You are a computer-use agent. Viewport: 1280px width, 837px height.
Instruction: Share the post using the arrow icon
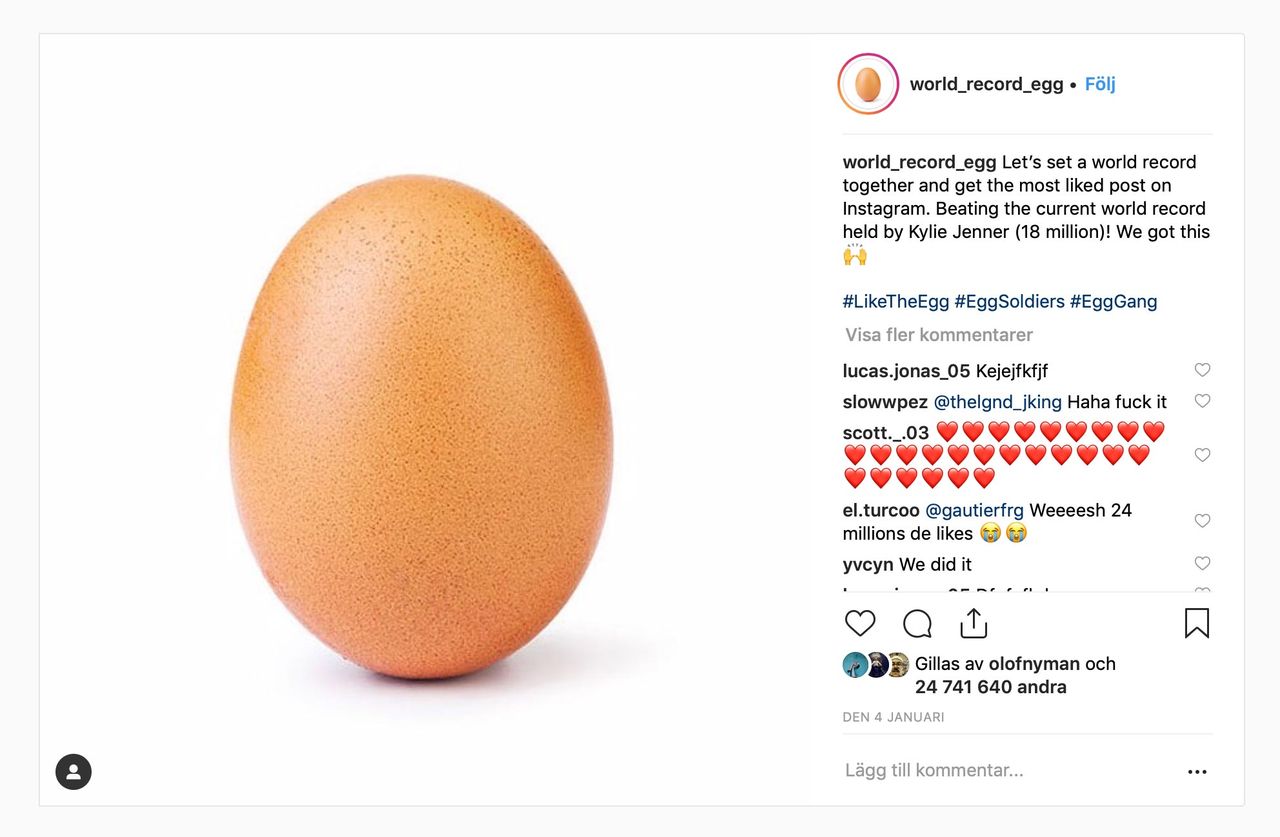pos(971,622)
